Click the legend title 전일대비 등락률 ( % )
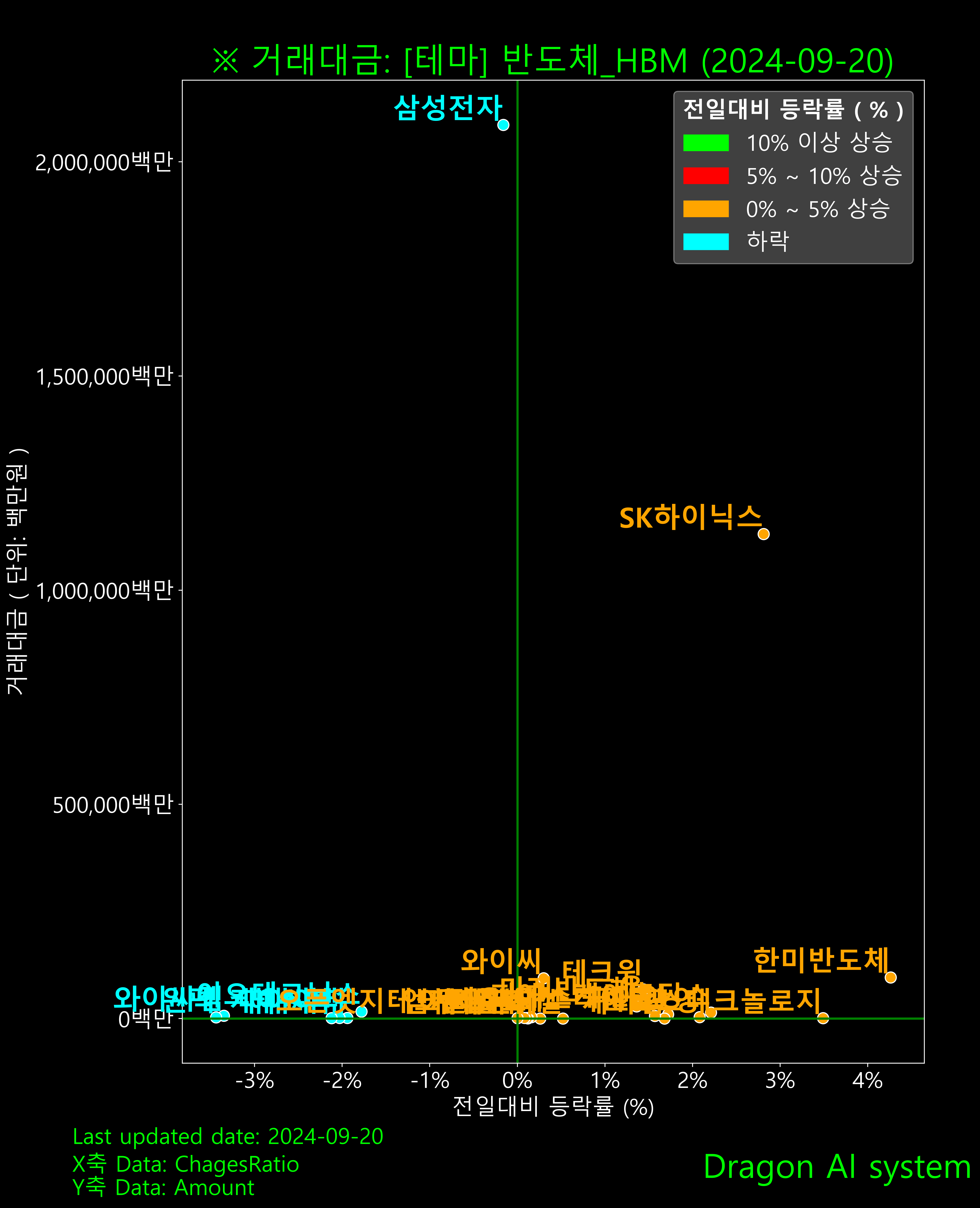The width and height of the screenshot is (980, 1208). 793,110
